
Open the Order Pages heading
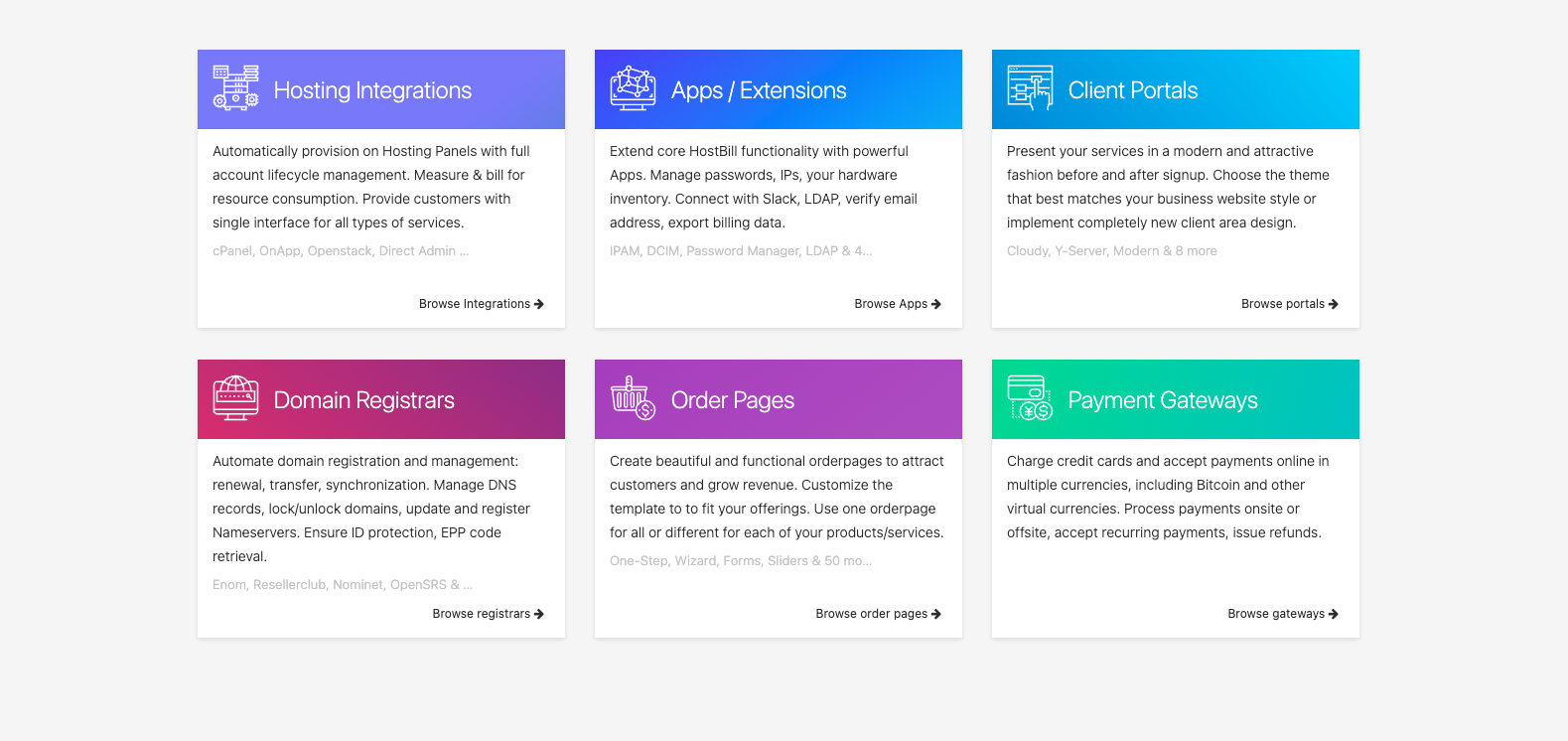(x=733, y=400)
